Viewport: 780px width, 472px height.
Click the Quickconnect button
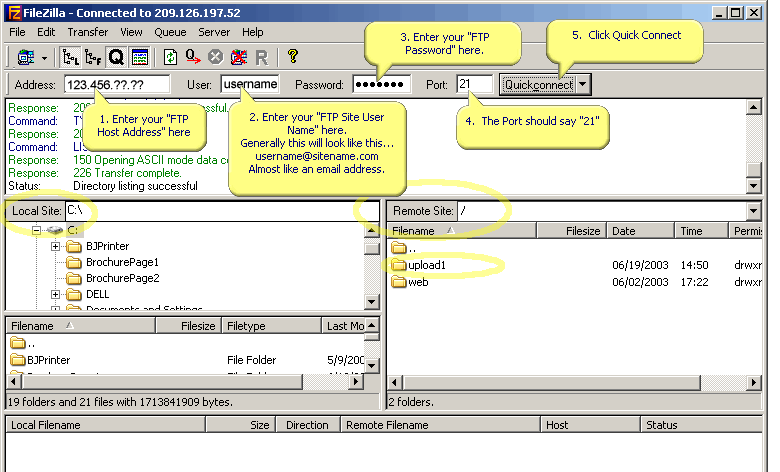point(537,85)
